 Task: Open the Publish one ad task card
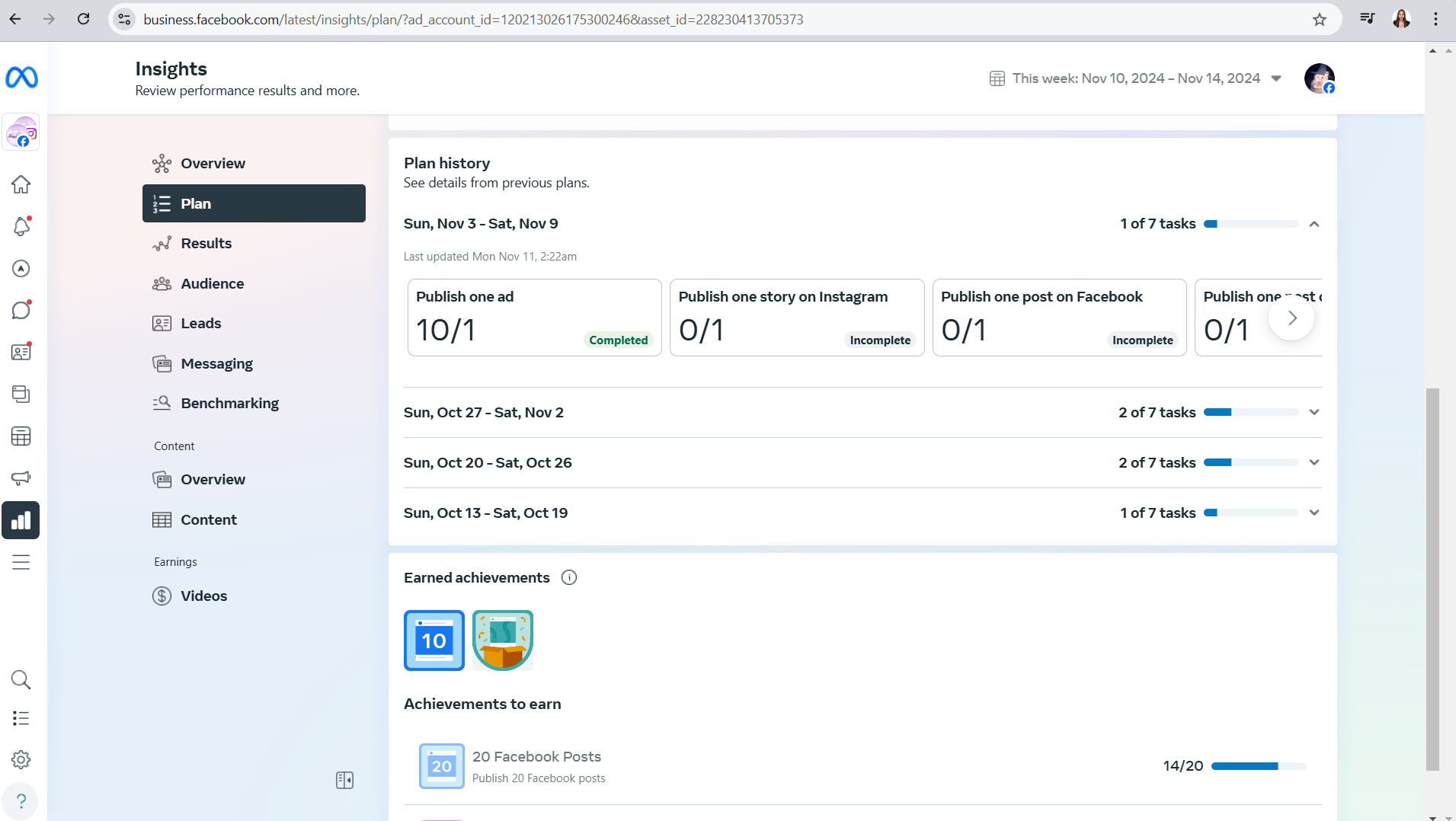[x=534, y=318]
